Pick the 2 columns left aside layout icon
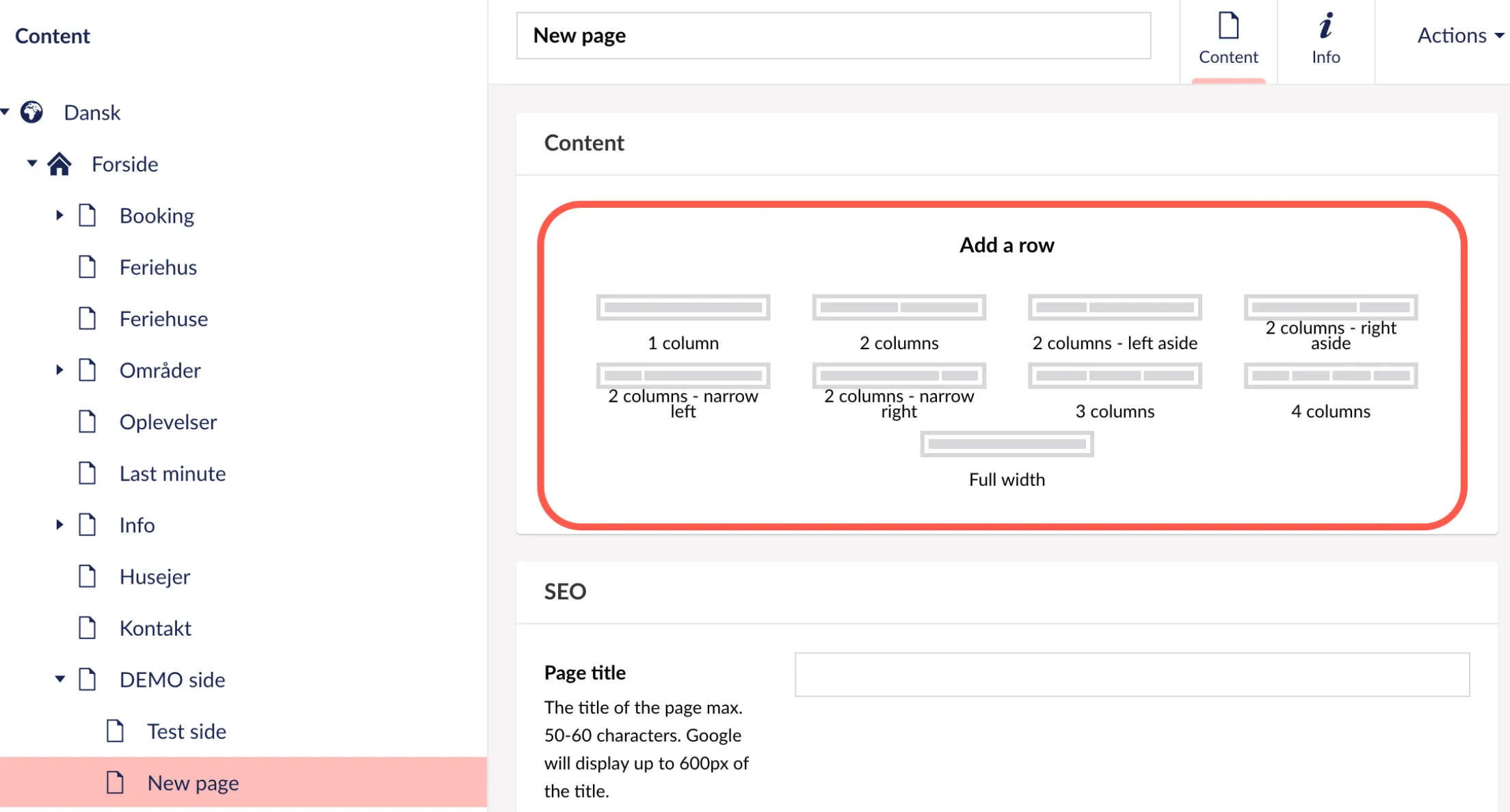Image resolution: width=1510 pixels, height=812 pixels. [1115, 308]
